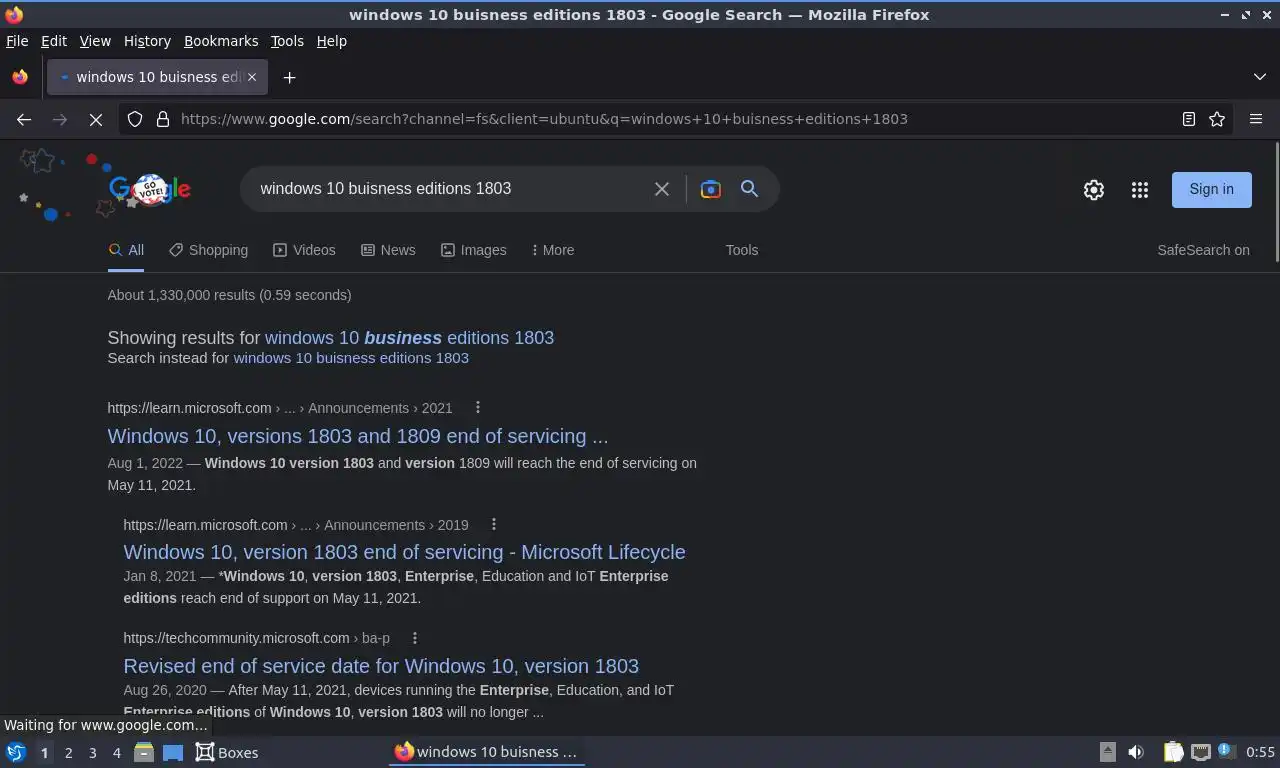Open network status tray icon

[1200, 752]
